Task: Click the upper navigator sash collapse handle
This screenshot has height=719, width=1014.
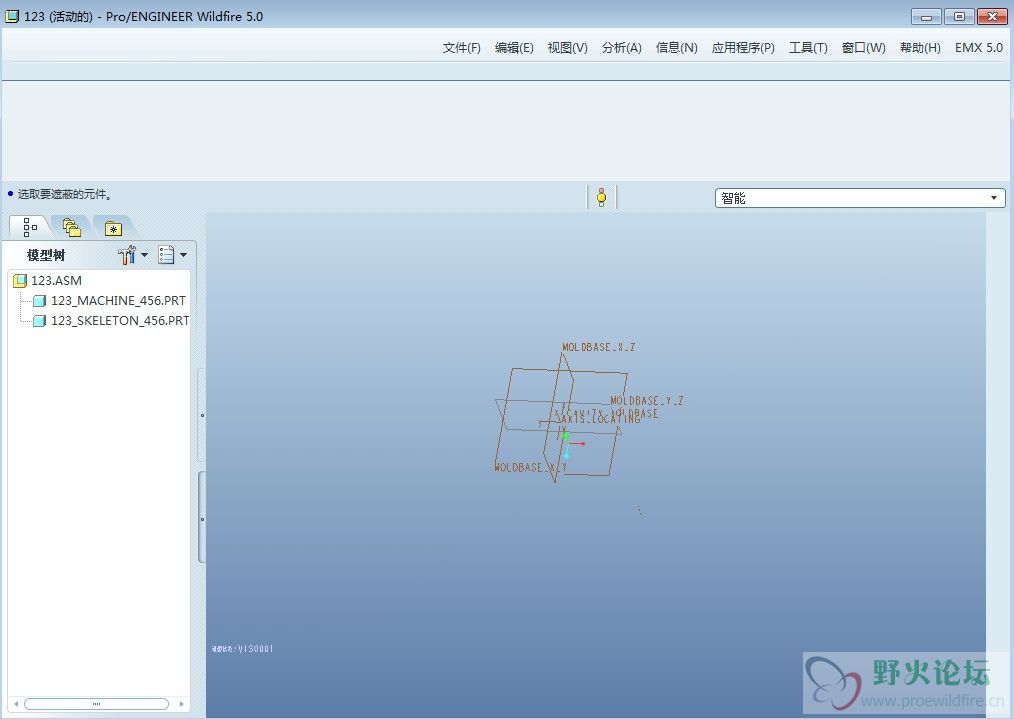Action: coord(202,415)
